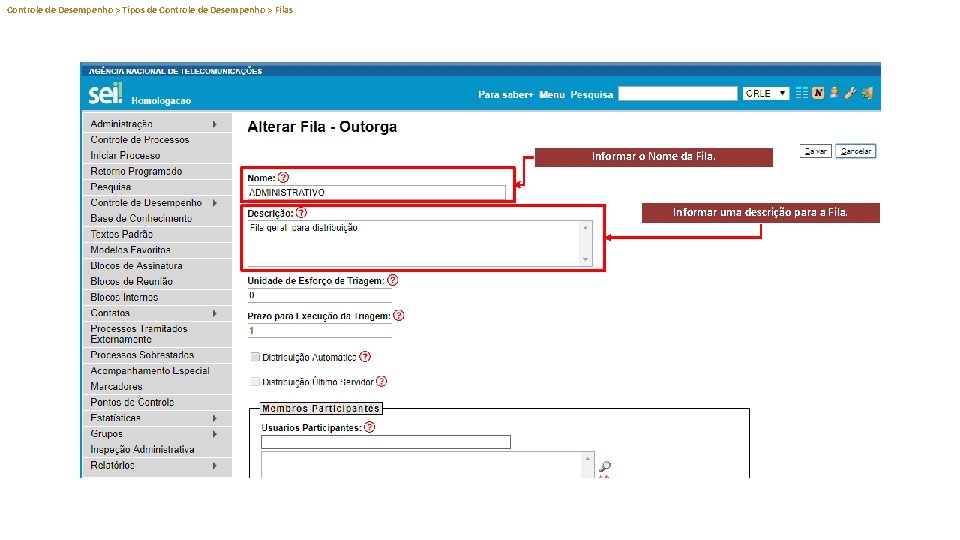Click the logout door icon in header
Screen dimensions: 960x540
tap(867, 93)
